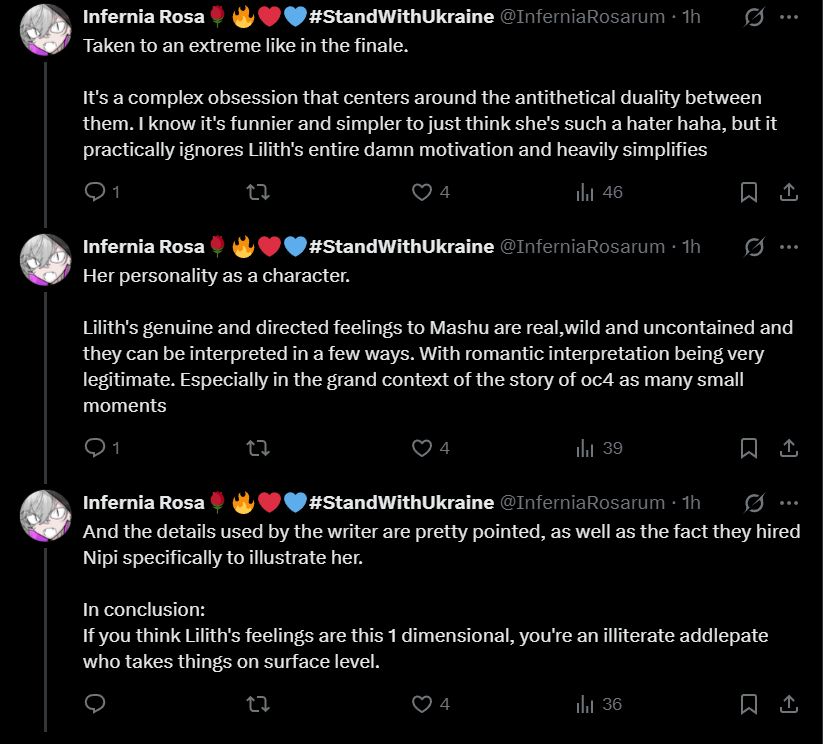Screen dimensions: 823x744
Task: Open the 1h timestamp on the second tweet
Action: coord(691,246)
